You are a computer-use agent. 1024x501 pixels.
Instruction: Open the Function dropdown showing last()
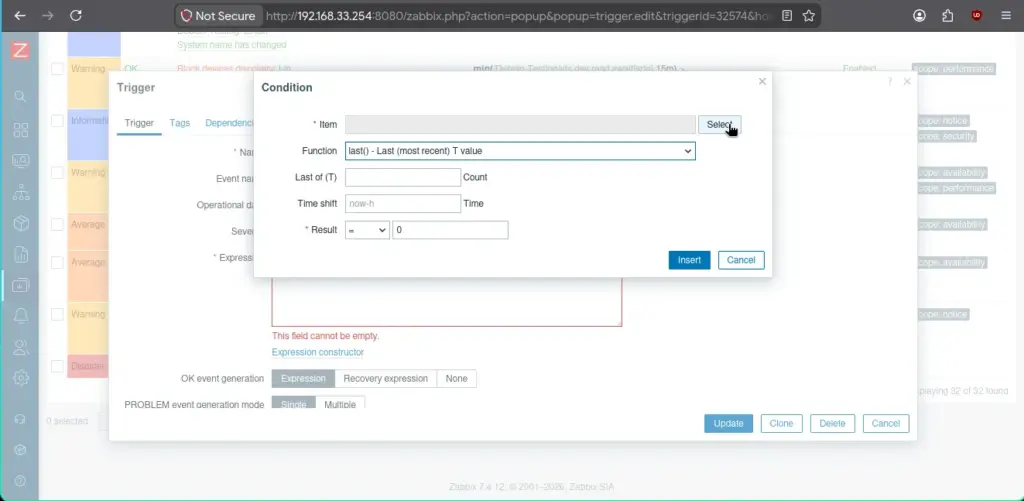pos(520,151)
